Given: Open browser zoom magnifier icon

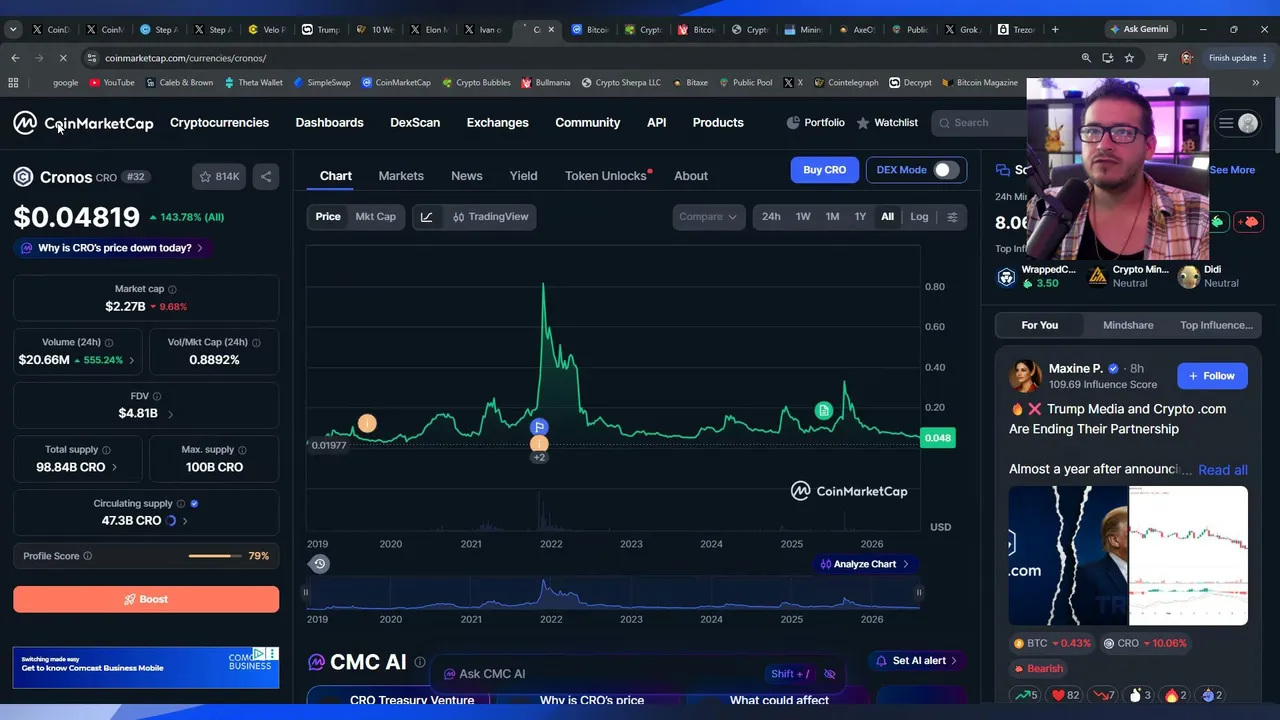Looking at the screenshot, I should click(1086, 58).
